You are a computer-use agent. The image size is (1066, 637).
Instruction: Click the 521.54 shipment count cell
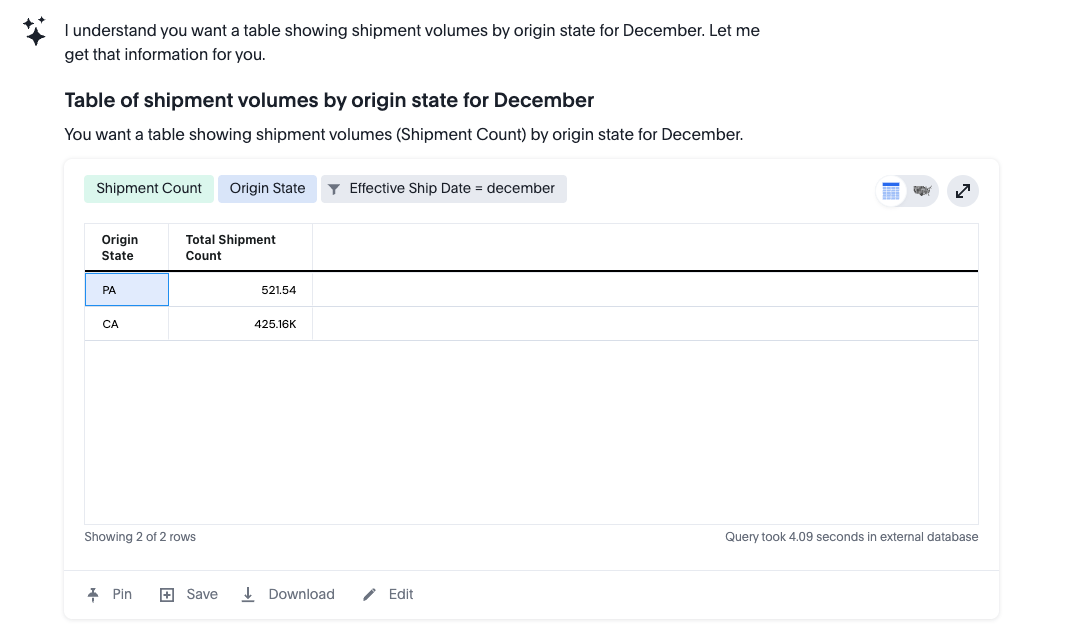pos(241,290)
